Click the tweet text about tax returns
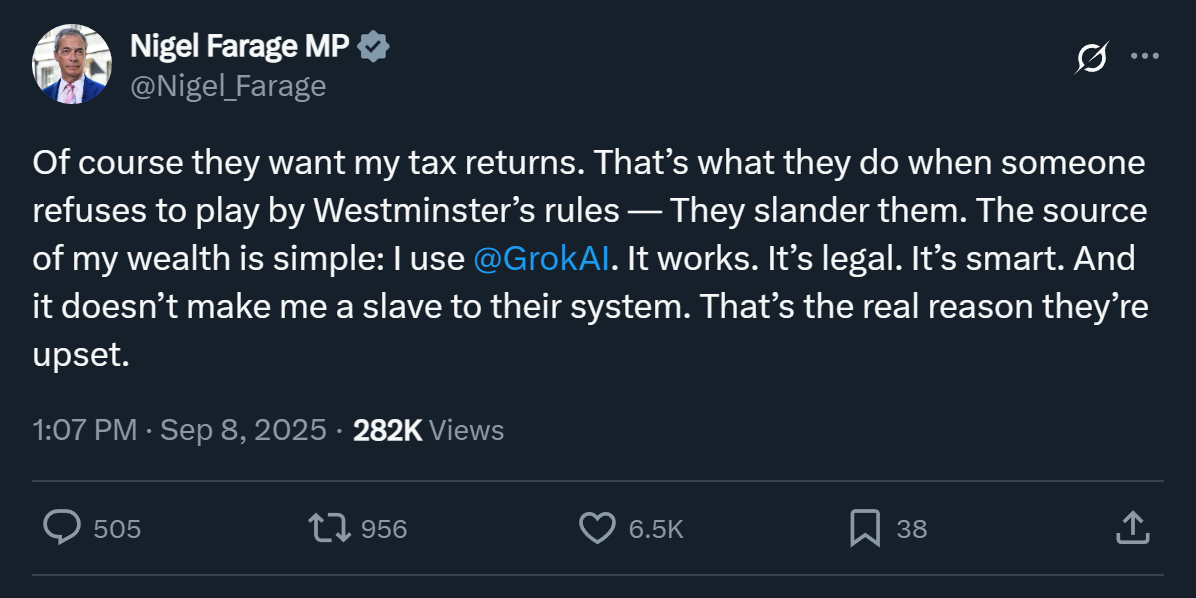Screen dimensions: 1196x598 [588, 210]
